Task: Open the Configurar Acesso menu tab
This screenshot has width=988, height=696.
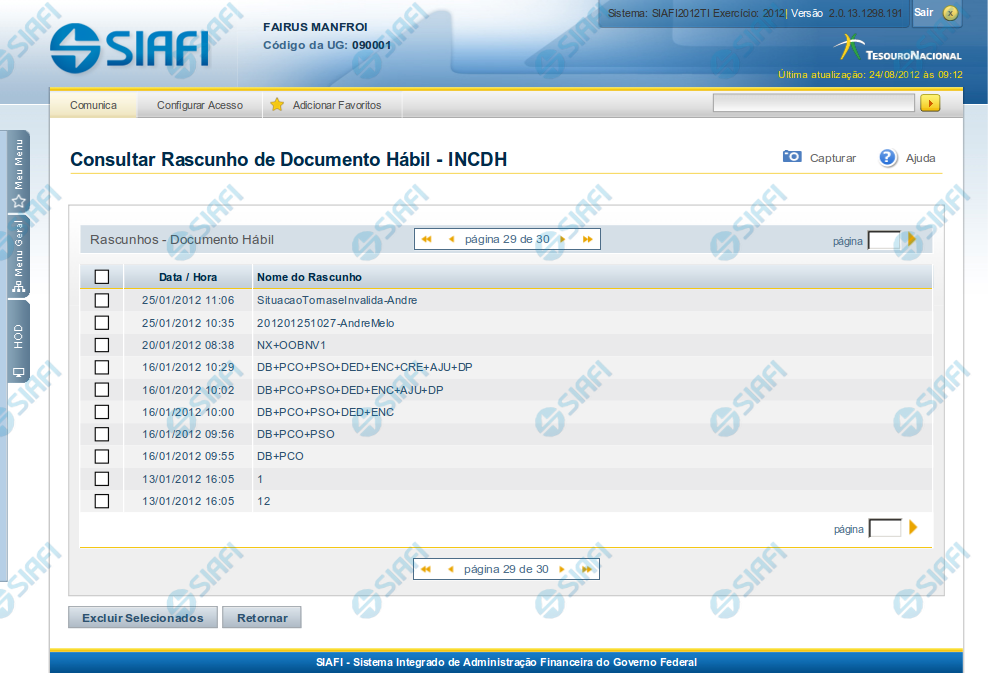Action: tap(199, 105)
